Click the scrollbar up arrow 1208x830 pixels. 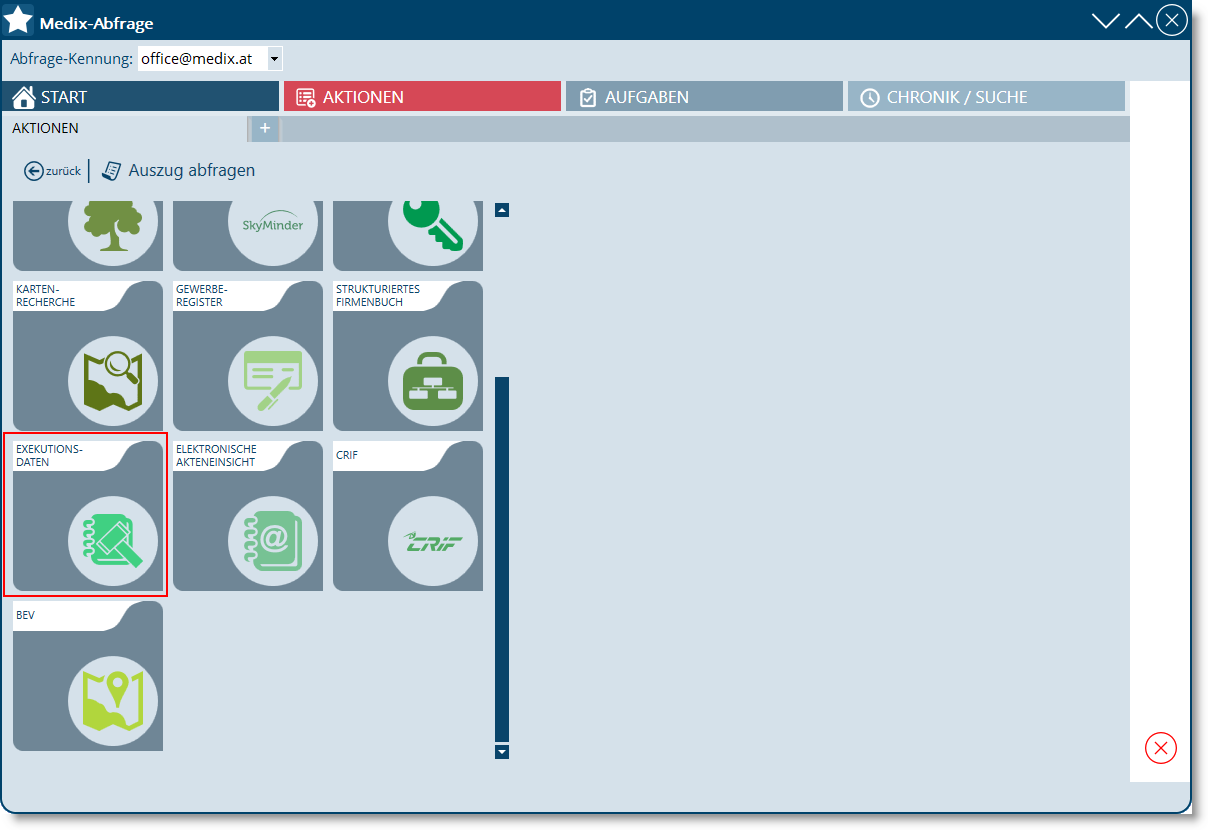[502, 210]
